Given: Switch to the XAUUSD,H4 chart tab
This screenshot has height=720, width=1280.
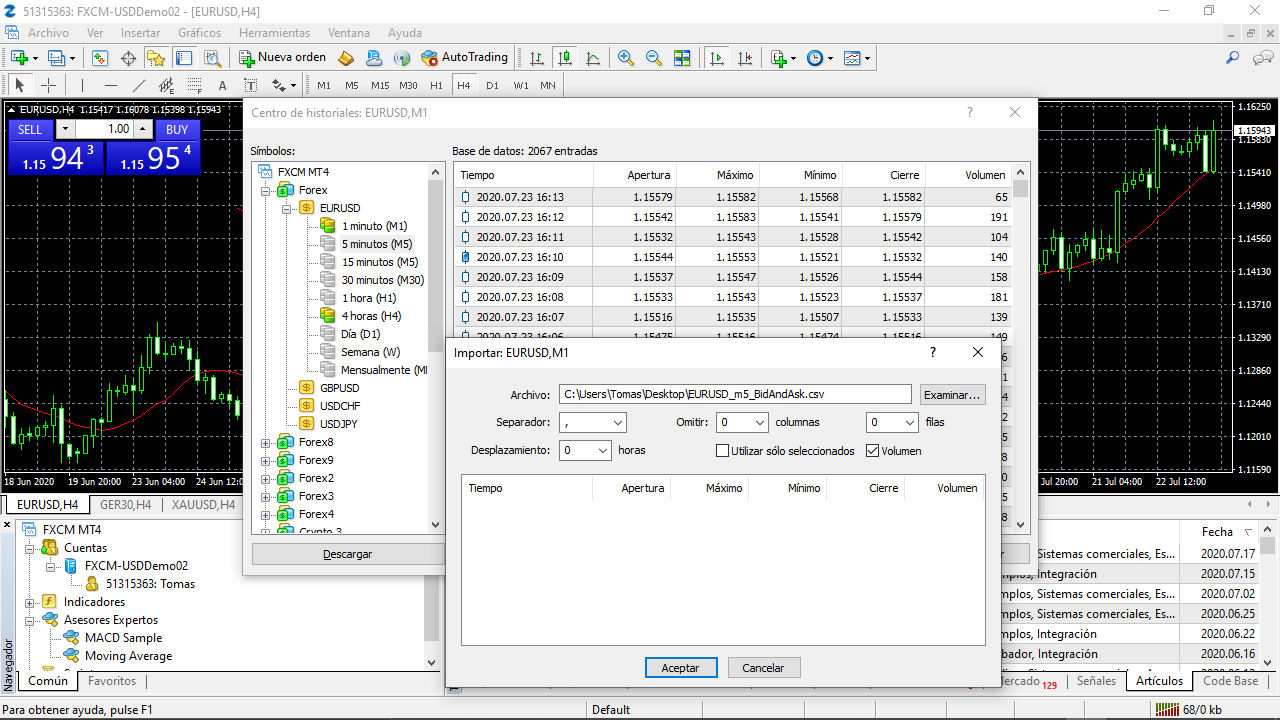Looking at the screenshot, I should (203, 505).
